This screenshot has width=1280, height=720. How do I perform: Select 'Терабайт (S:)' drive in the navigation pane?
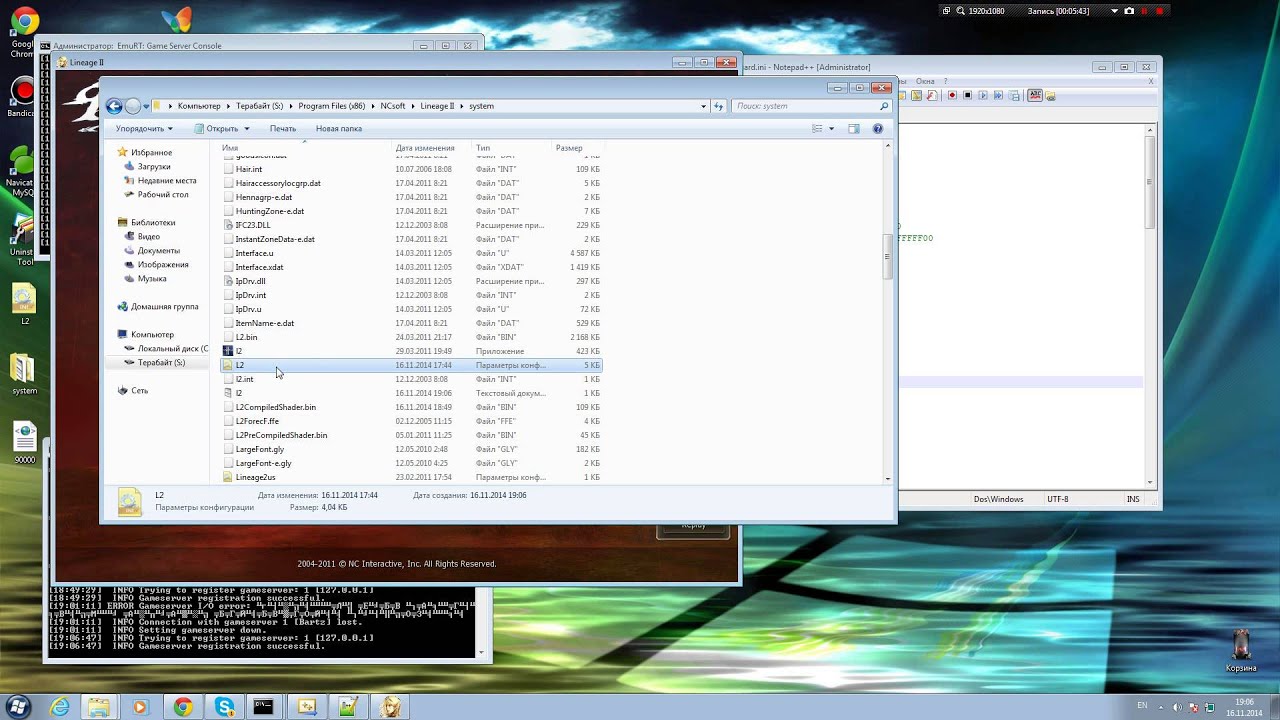click(x=161, y=363)
